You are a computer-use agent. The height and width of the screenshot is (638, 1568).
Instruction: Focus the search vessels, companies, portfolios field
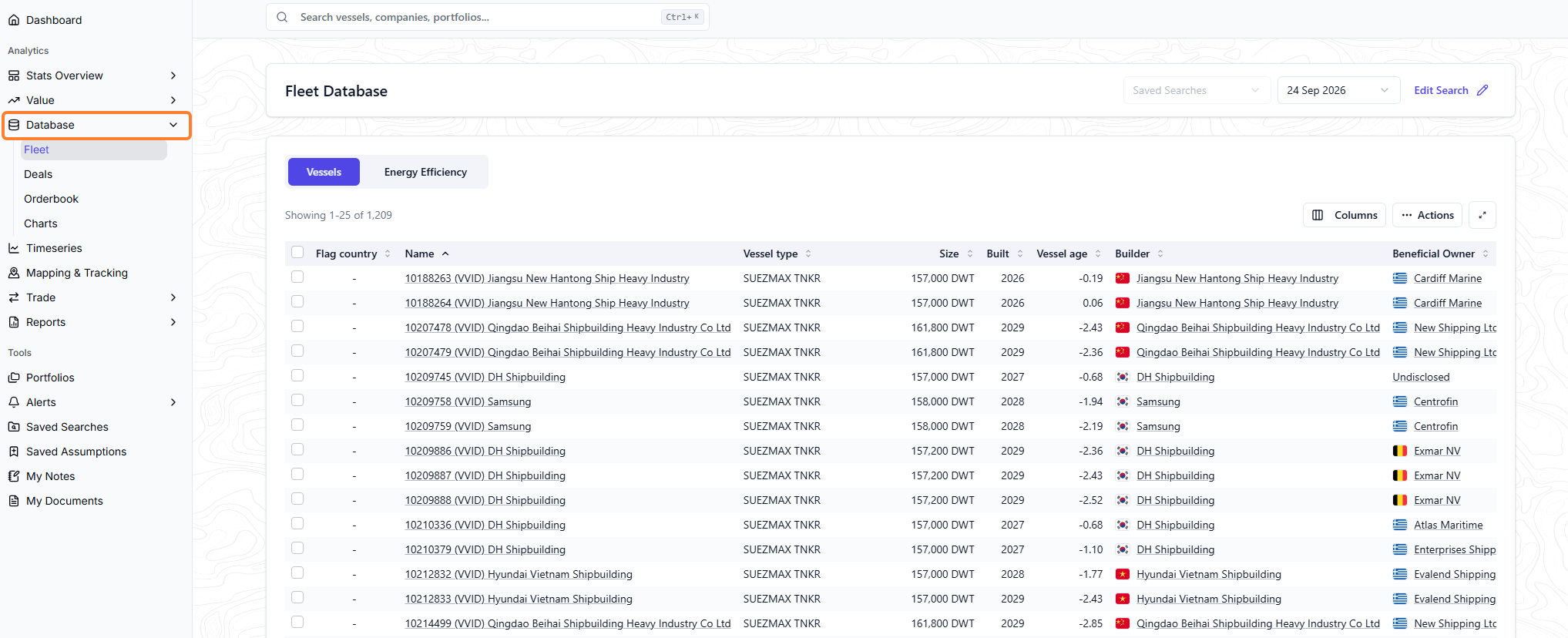(x=487, y=17)
